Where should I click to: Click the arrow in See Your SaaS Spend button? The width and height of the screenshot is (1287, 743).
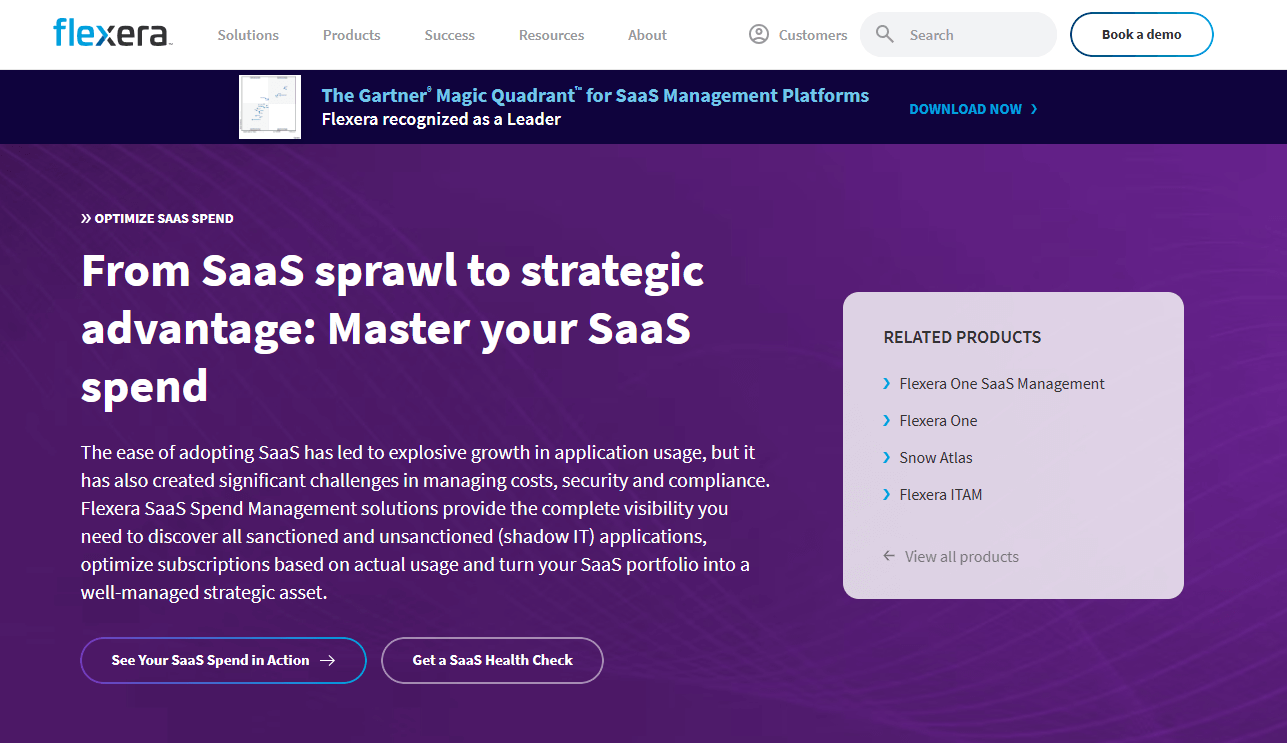point(327,661)
